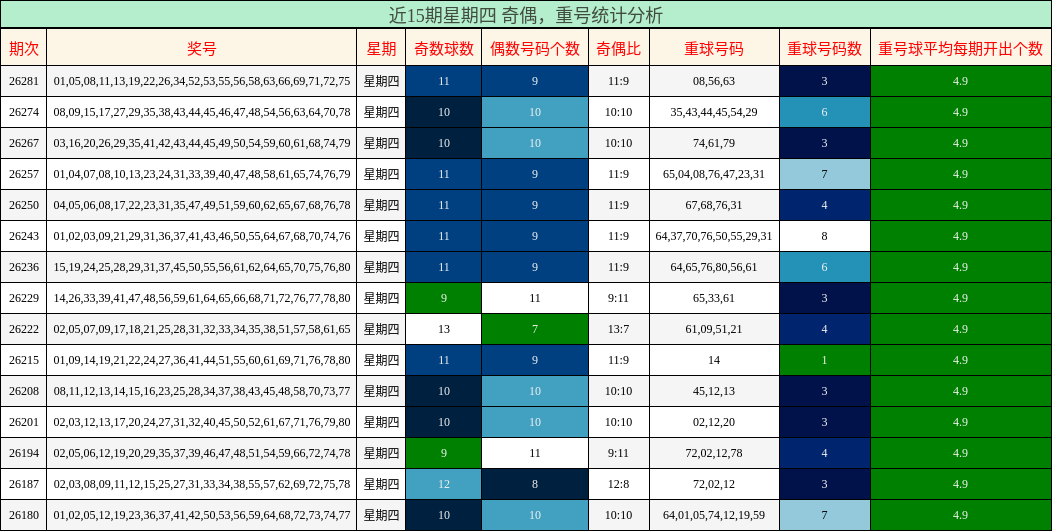Image resolution: width=1052 pixels, height=531 pixels.
Task: Click the odd-even ratio 13:7 cell
Action: tap(619, 329)
